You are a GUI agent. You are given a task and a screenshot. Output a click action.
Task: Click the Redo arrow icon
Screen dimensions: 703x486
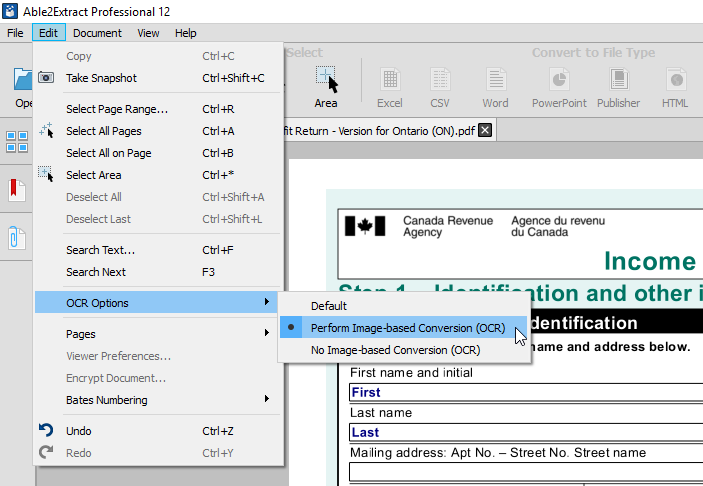(x=46, y=452)
